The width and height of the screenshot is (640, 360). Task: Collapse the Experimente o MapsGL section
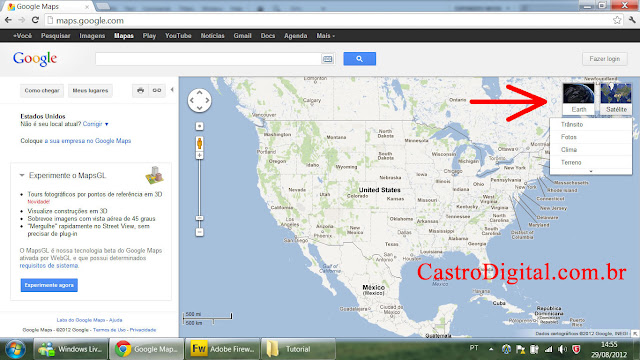coord(22,176)
